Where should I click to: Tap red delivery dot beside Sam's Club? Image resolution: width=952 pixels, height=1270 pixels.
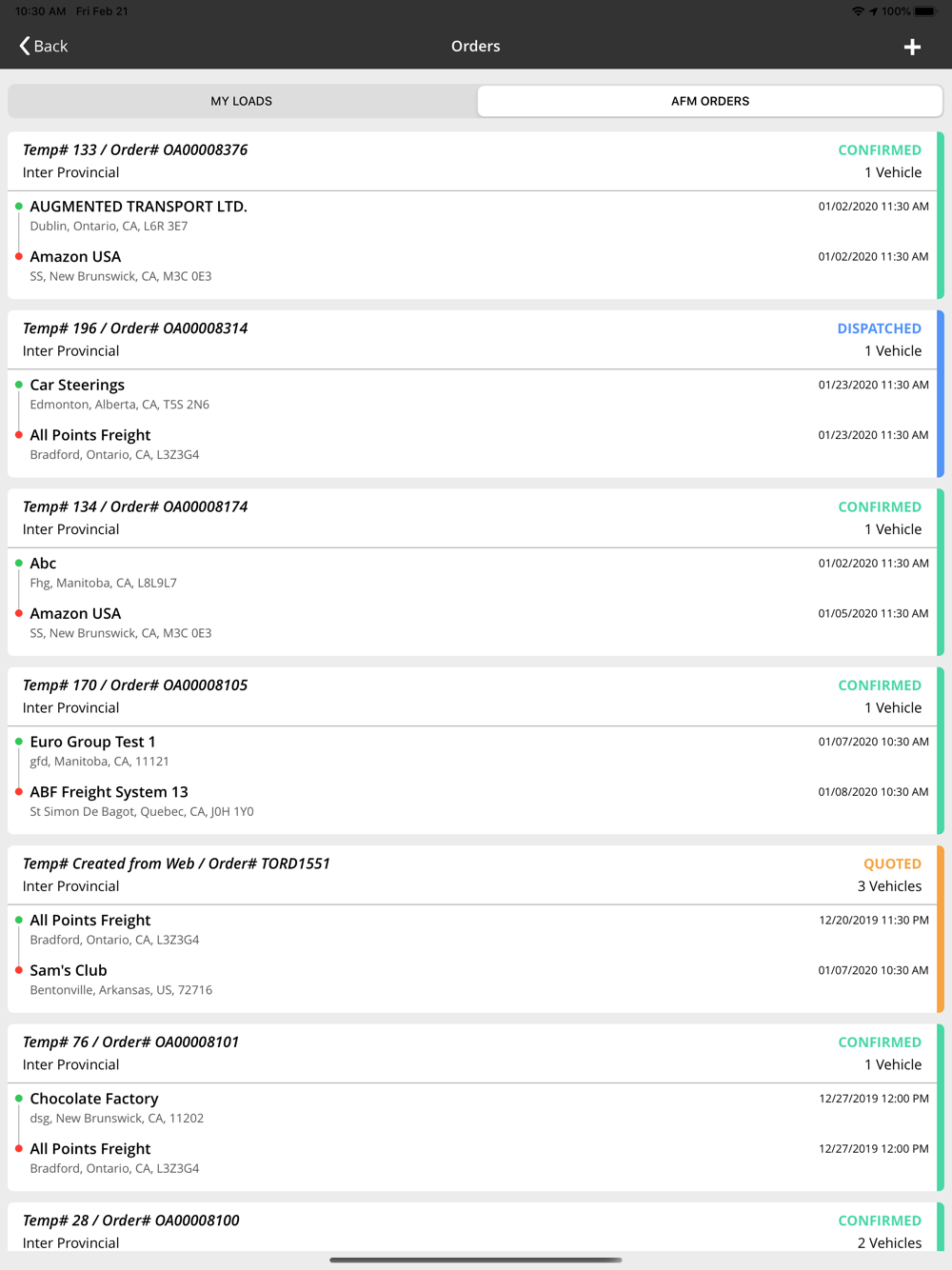[19, 970]
